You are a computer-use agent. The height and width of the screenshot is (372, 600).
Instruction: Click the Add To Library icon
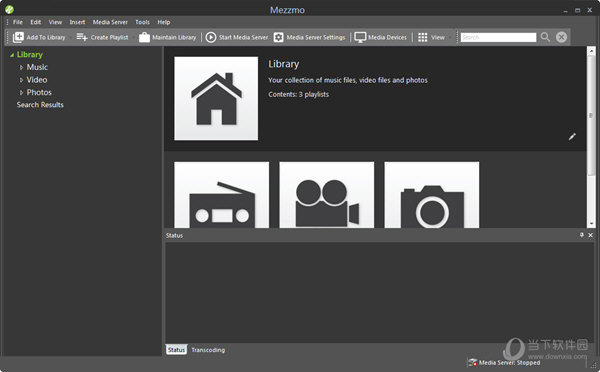(18, 37)
